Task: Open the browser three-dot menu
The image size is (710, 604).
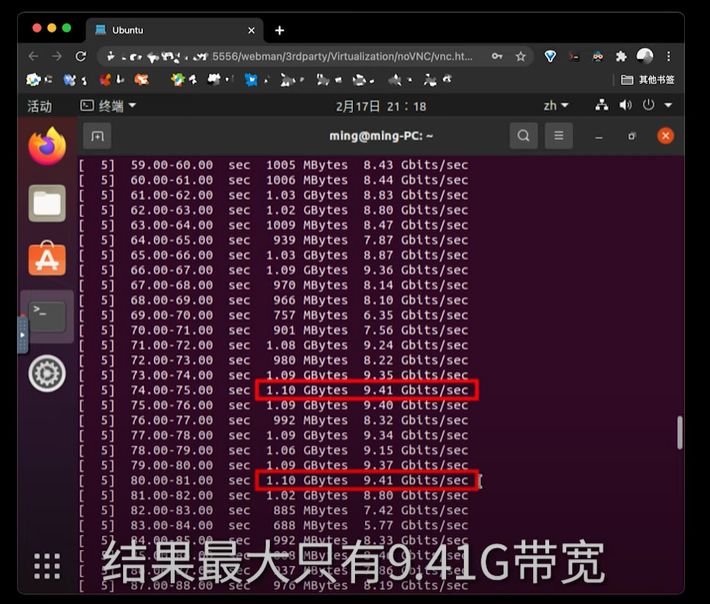Action: pos(668,57)
